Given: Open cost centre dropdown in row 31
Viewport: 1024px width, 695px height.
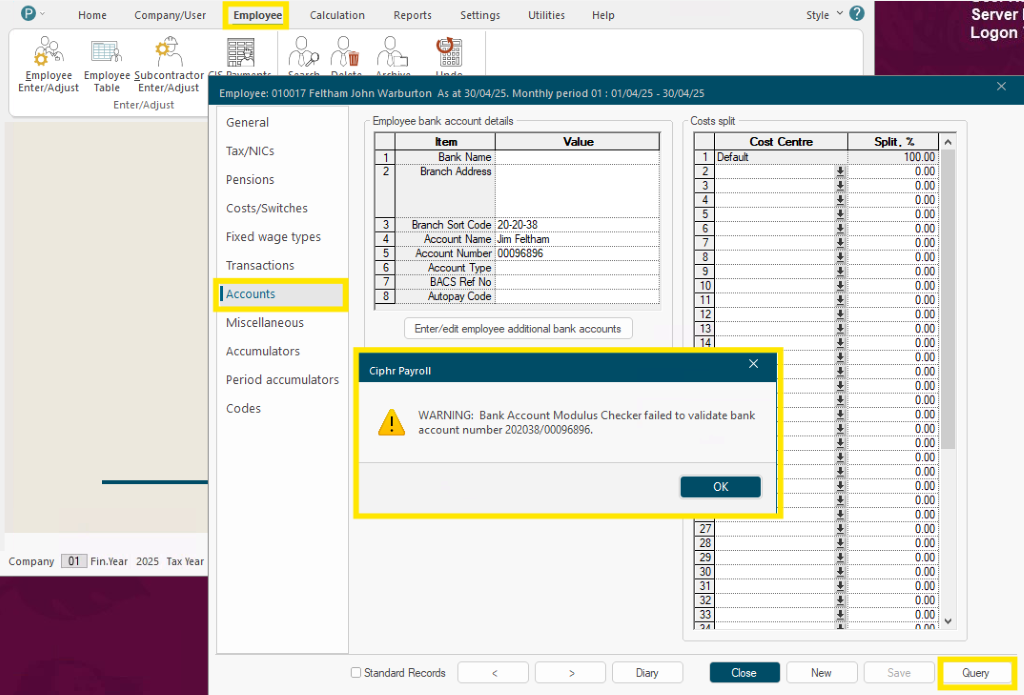Looking at the screenshot, I should 840,586.
